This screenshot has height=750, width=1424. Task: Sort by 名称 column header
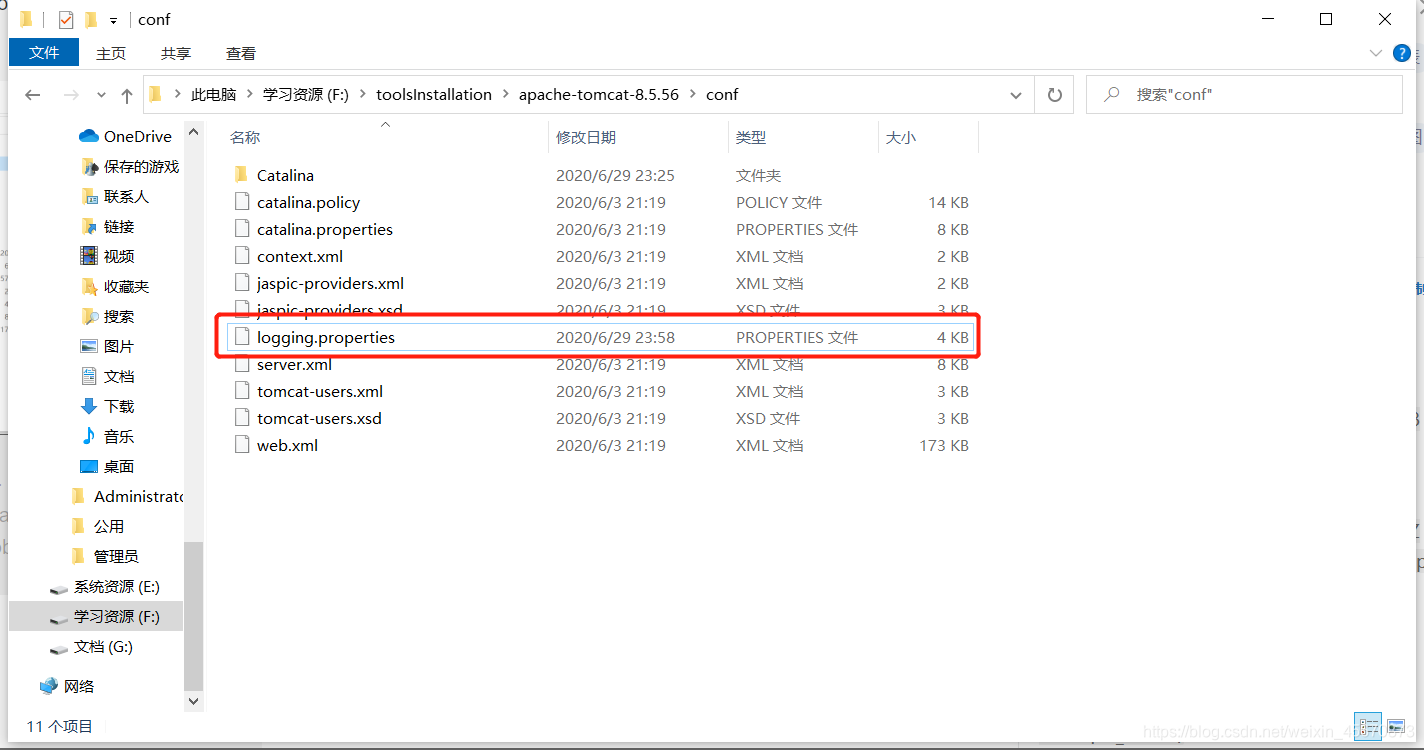(245, 137)
